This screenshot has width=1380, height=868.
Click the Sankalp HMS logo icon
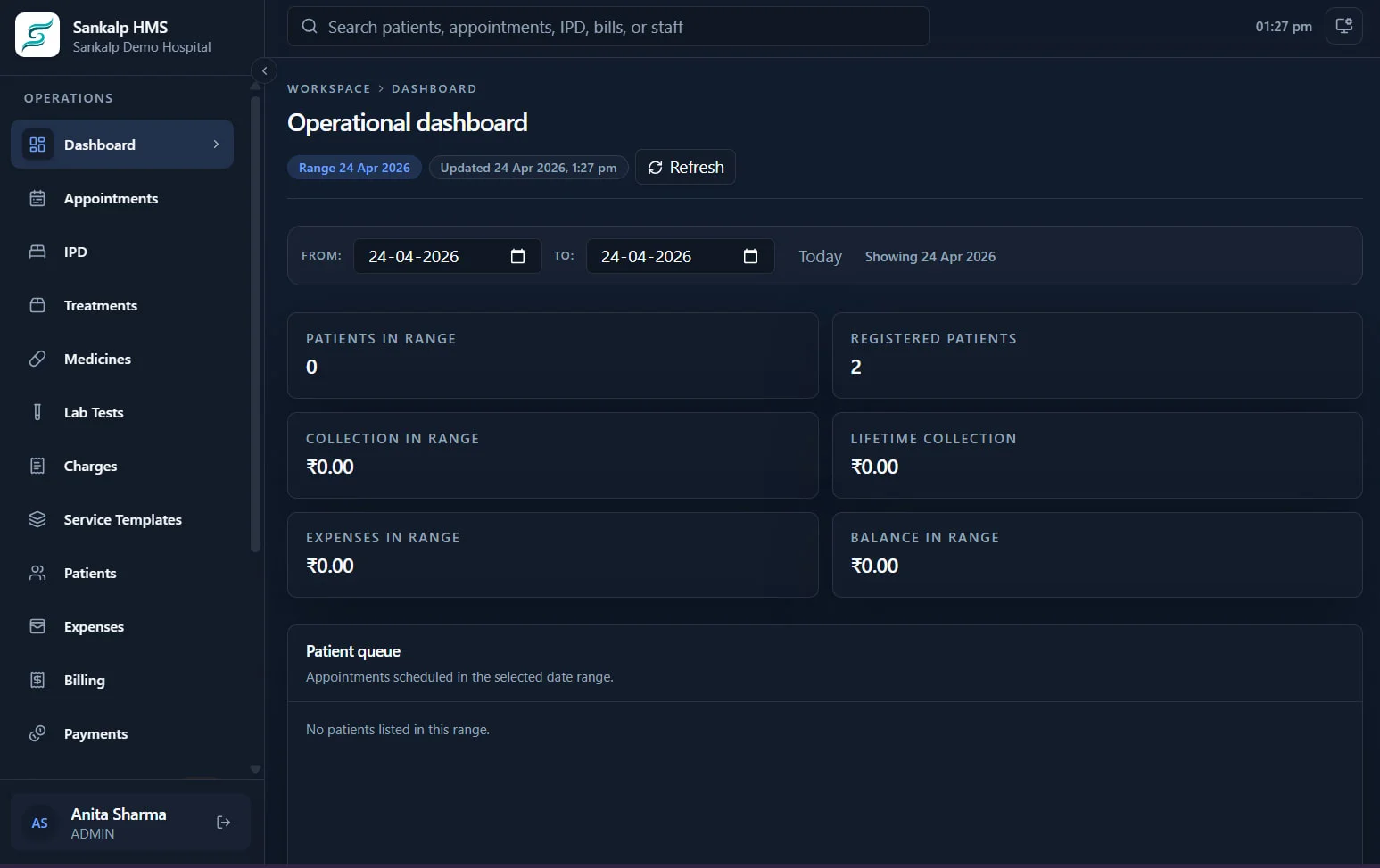click(x=37, y=35)
